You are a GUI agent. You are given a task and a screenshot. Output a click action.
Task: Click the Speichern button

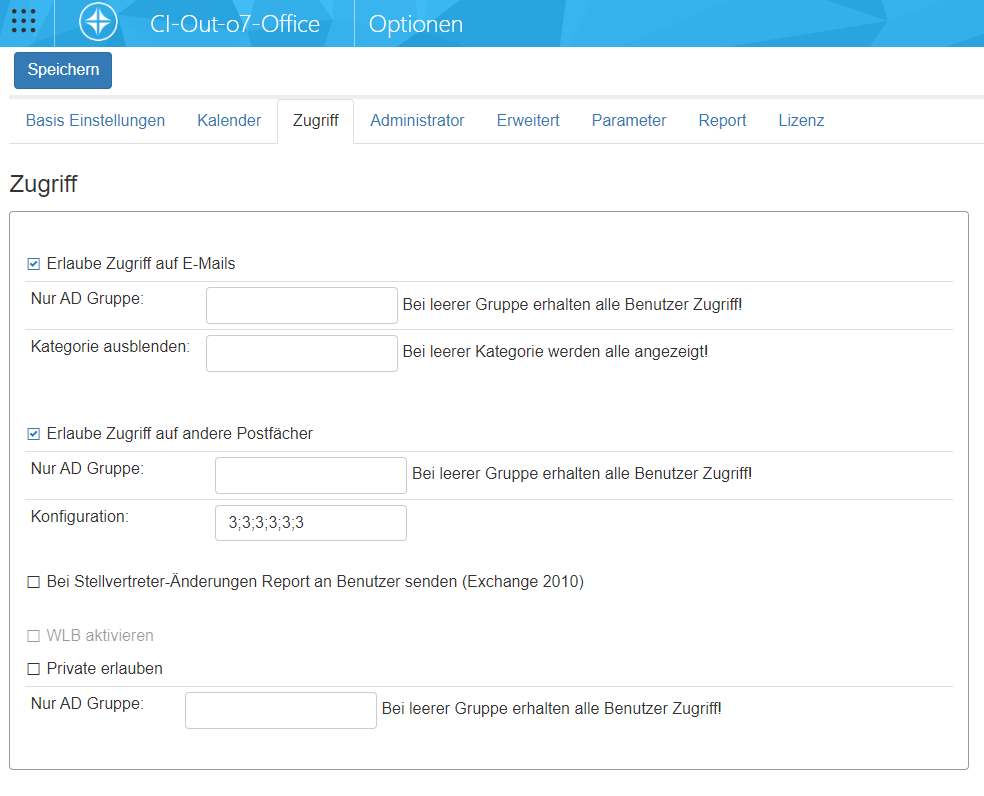click(x=63, y=70)
